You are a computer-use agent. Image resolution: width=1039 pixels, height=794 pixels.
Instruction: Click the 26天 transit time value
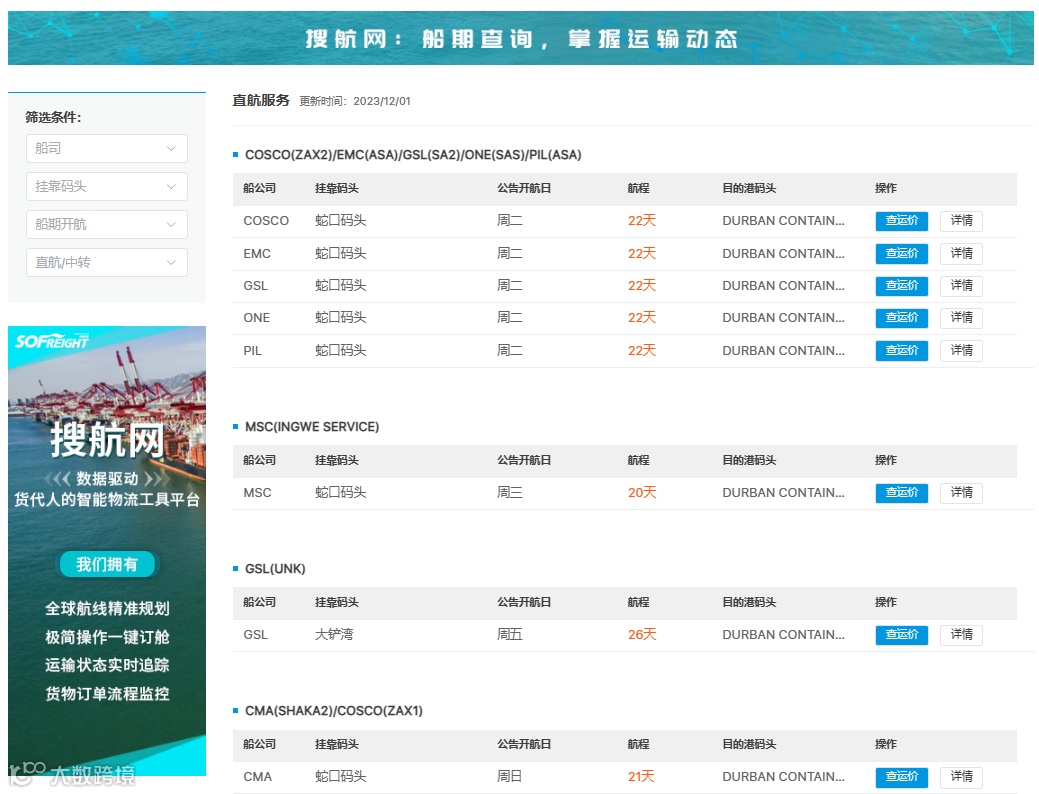click(642, 635)
